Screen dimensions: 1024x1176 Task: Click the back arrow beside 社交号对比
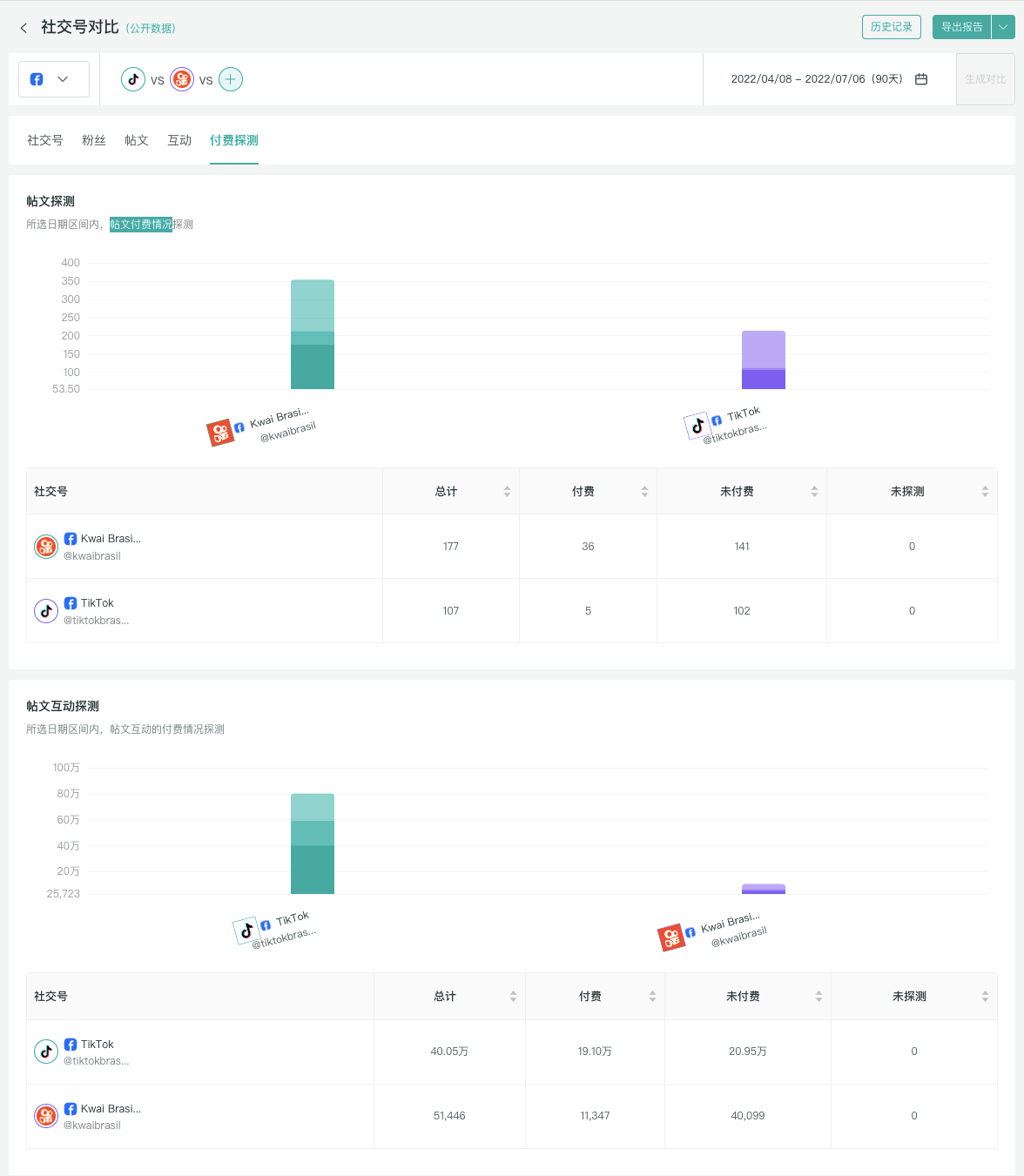[x=24, y=28]
